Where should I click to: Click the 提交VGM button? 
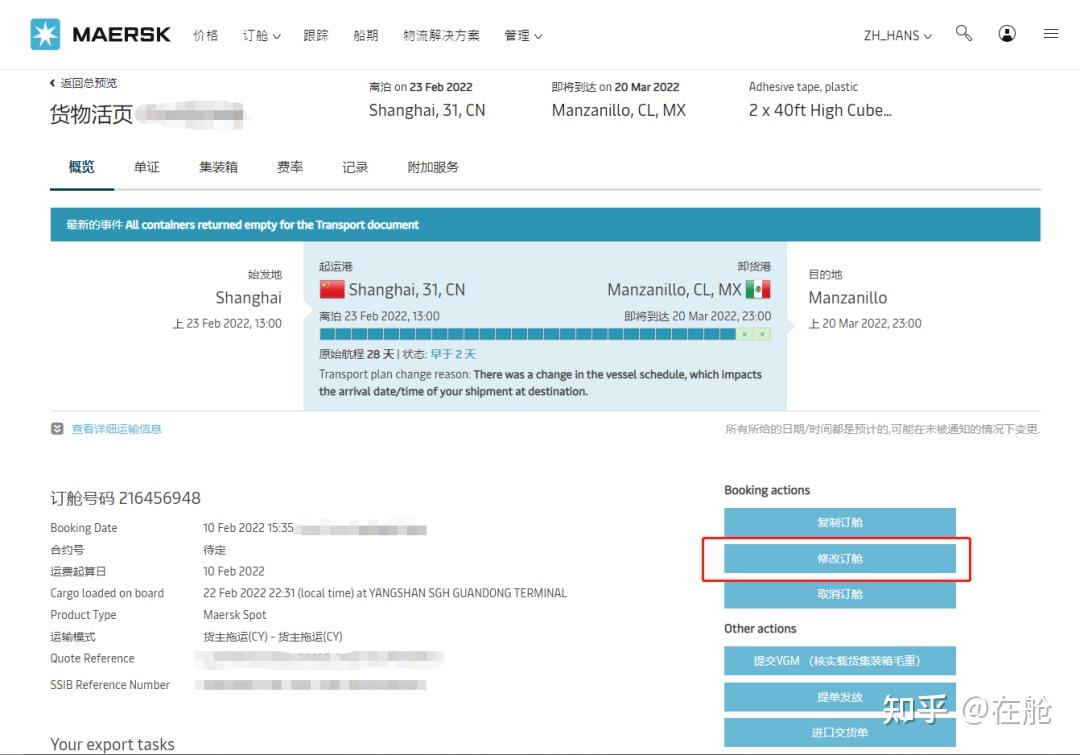pos(839,661)
